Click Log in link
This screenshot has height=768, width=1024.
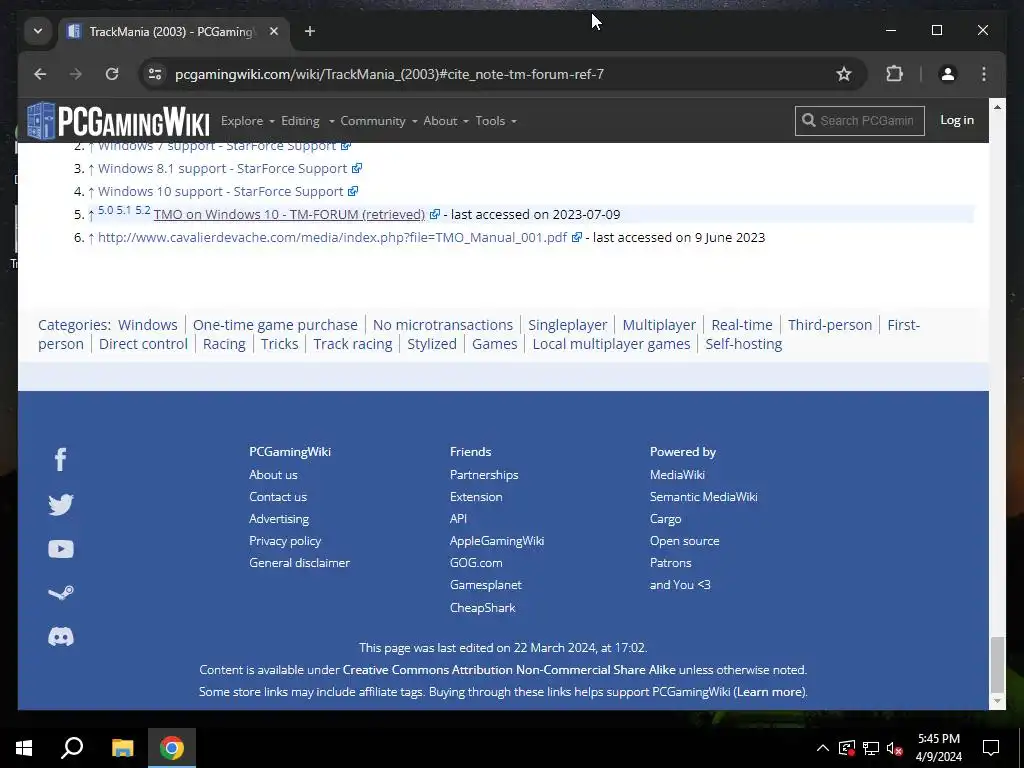tap(957, 120)
